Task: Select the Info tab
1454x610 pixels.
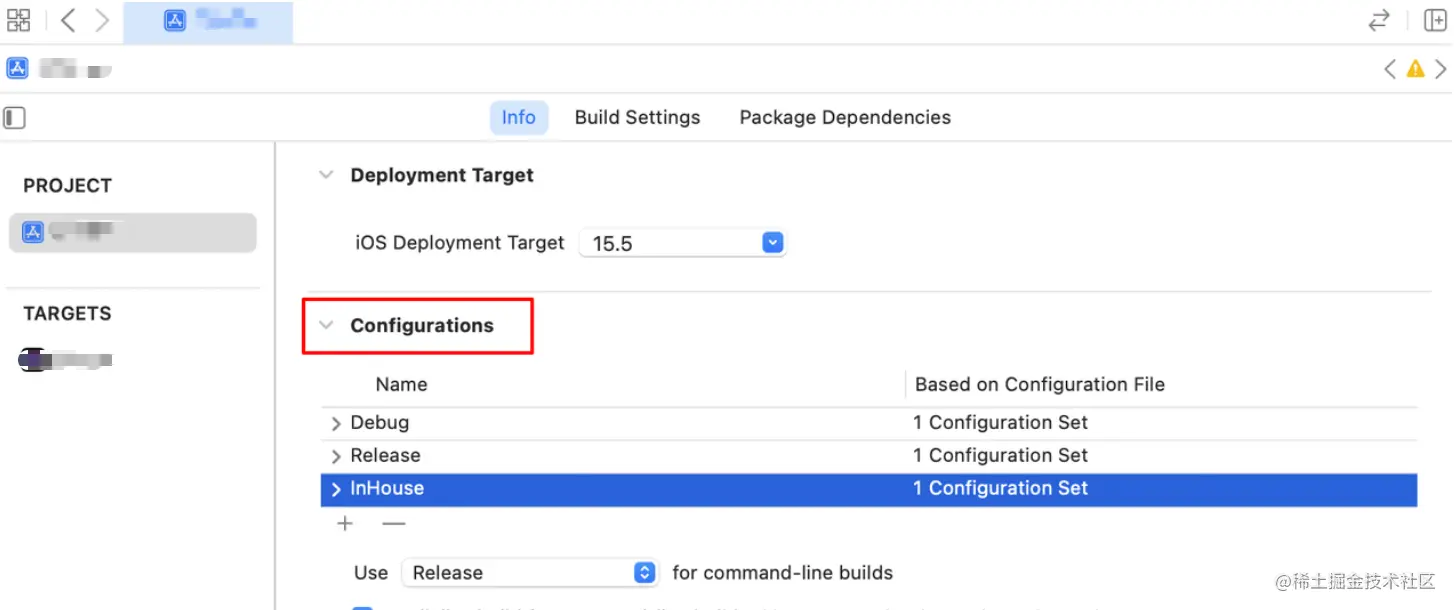Action: coord(518,117)
